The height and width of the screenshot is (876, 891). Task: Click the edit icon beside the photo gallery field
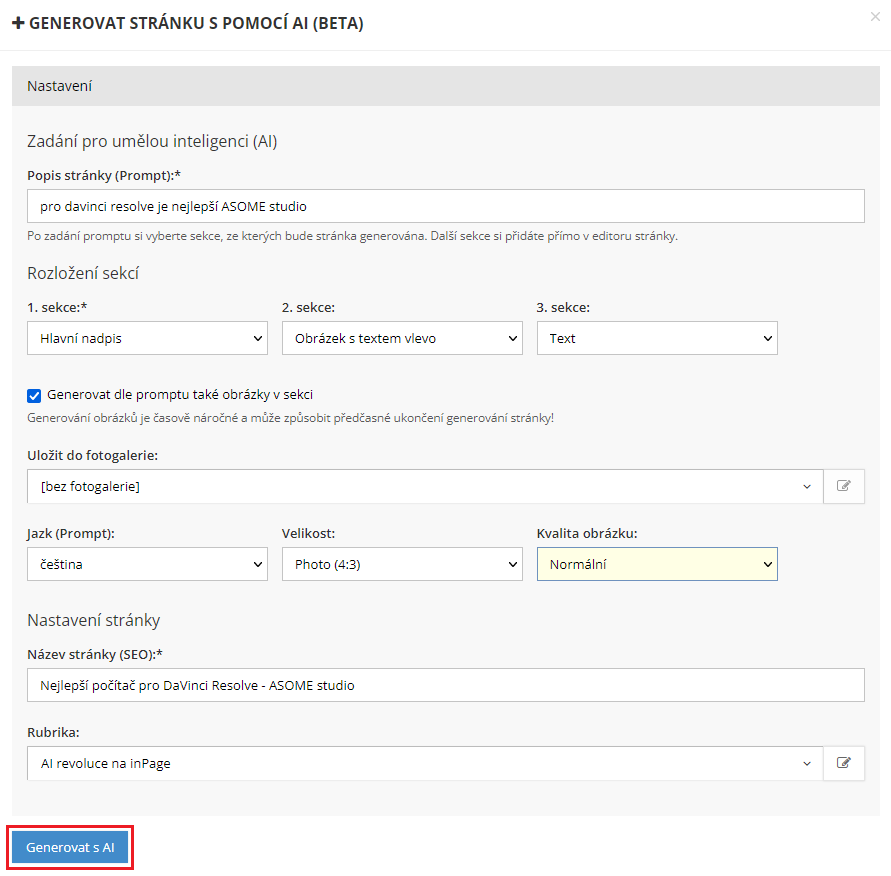point(844,486)
